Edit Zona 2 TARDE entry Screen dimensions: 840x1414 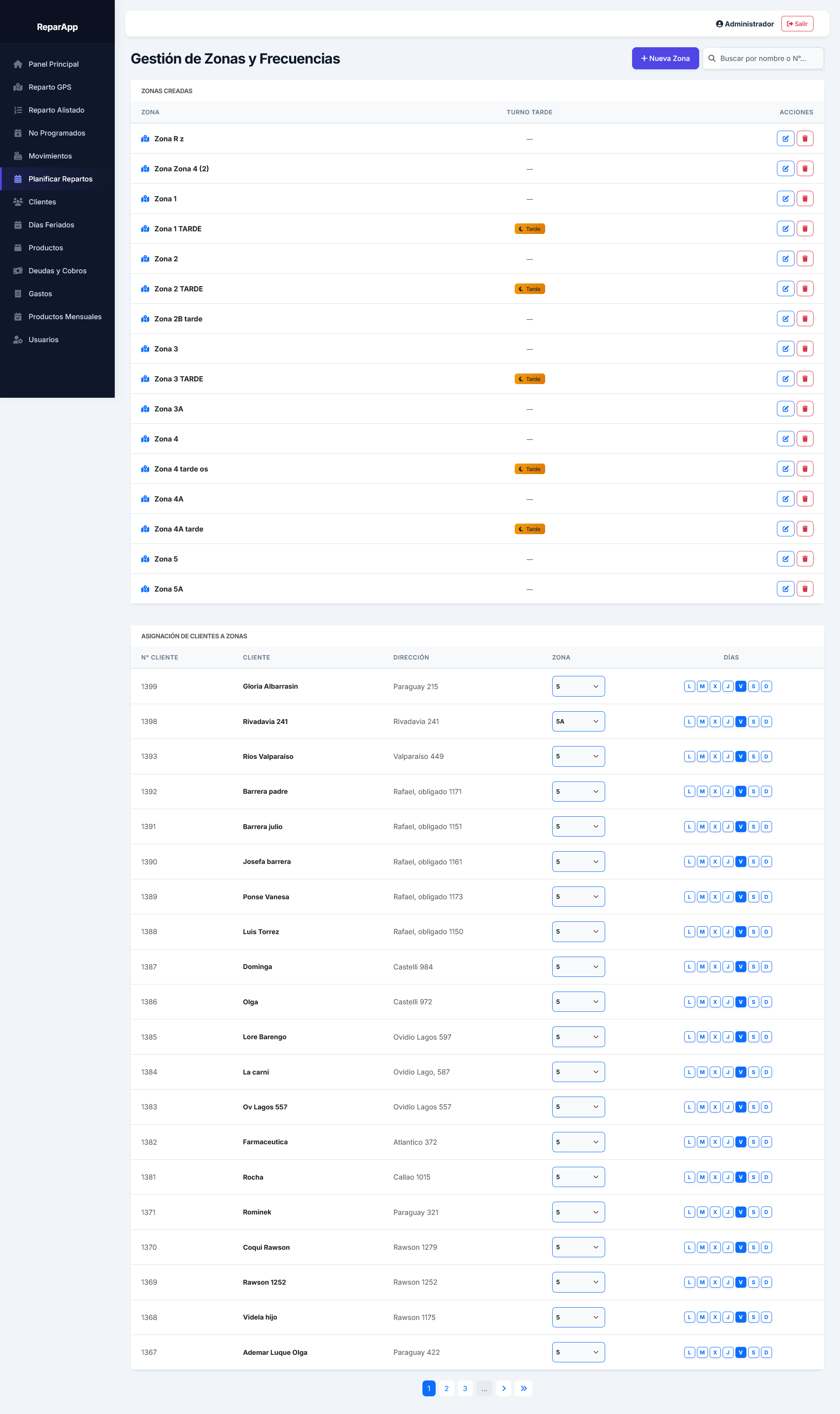(785, 289)
